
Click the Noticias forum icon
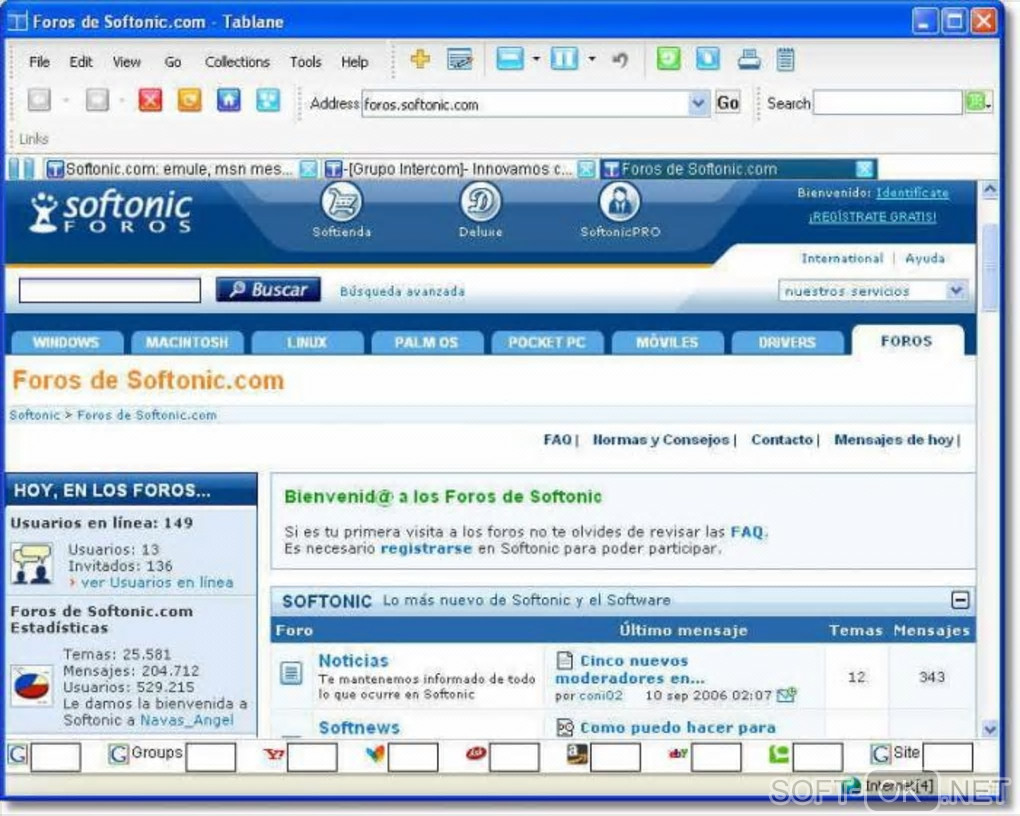coord(291,673)
